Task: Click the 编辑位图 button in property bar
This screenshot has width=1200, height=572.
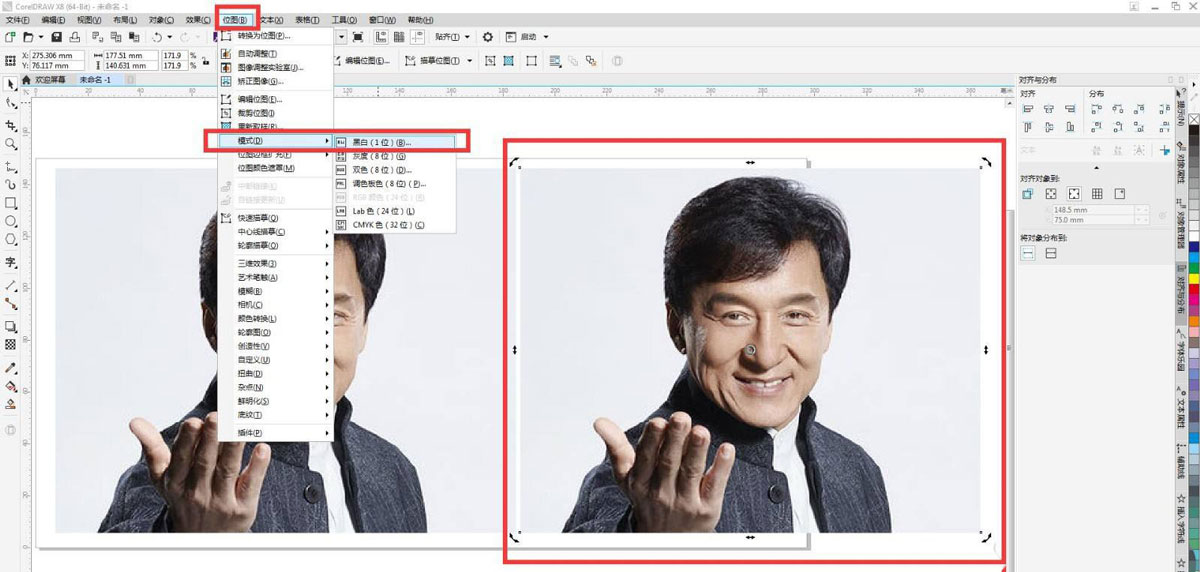Action: coord(366,61)
